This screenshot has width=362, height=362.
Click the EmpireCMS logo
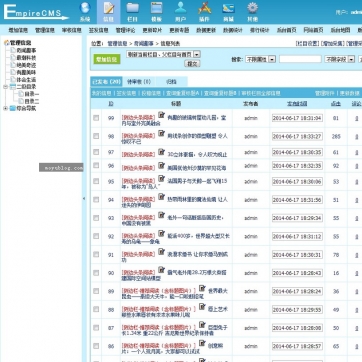point(35,12)
